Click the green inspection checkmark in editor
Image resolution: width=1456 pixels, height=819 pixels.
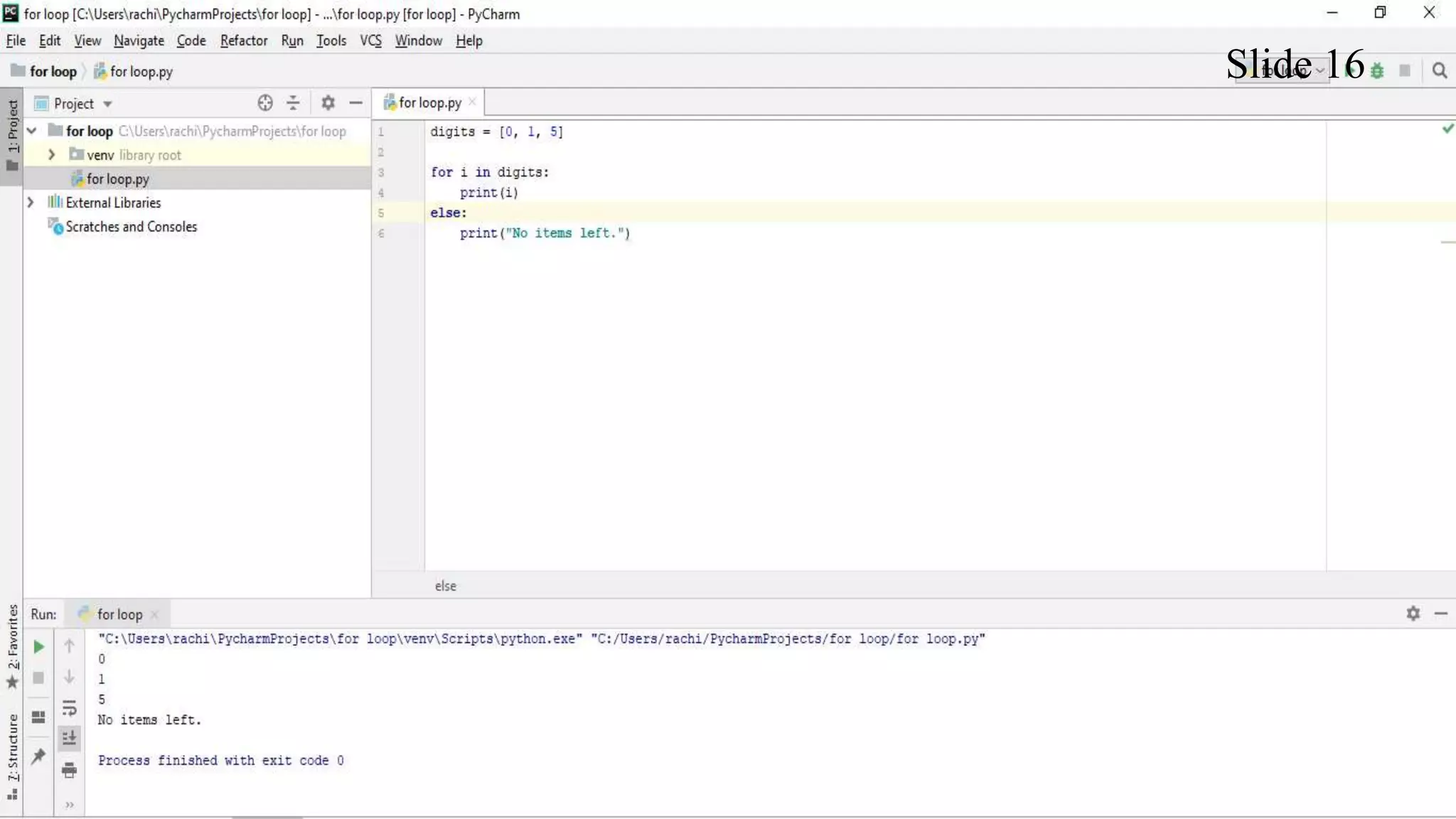(1447, 129)
